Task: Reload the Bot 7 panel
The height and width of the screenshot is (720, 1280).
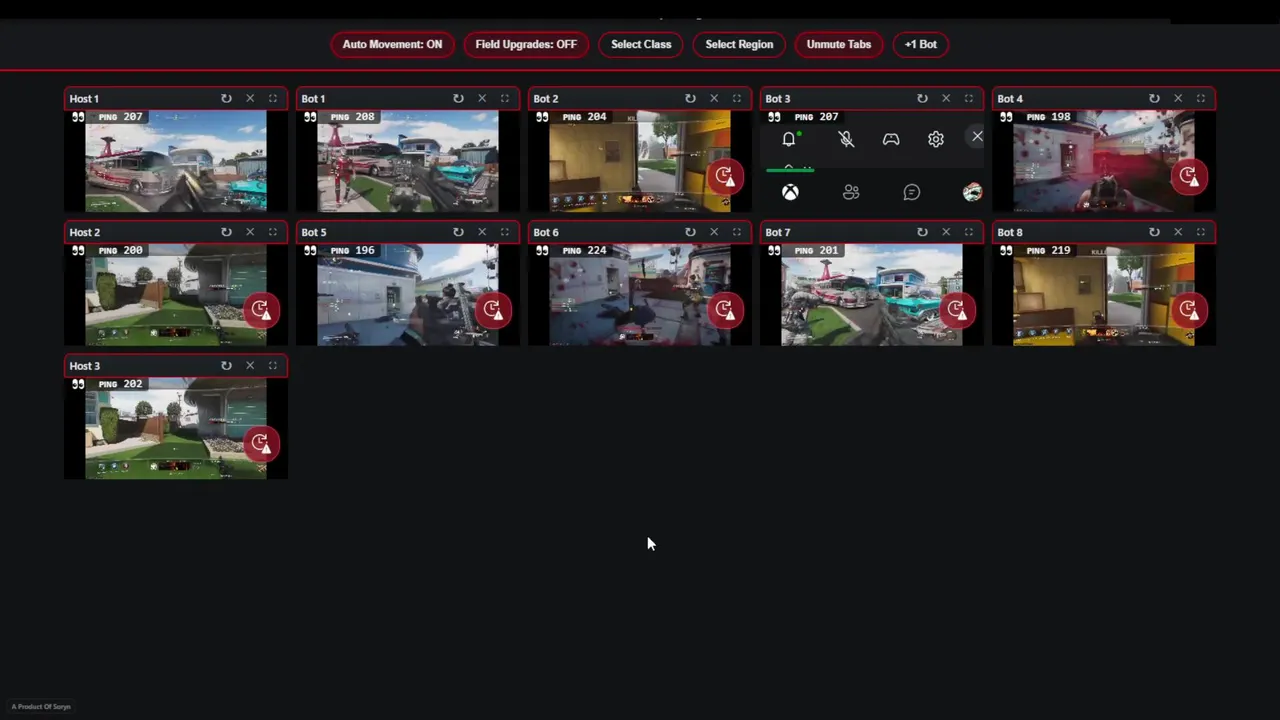Action: coord(922,232)
